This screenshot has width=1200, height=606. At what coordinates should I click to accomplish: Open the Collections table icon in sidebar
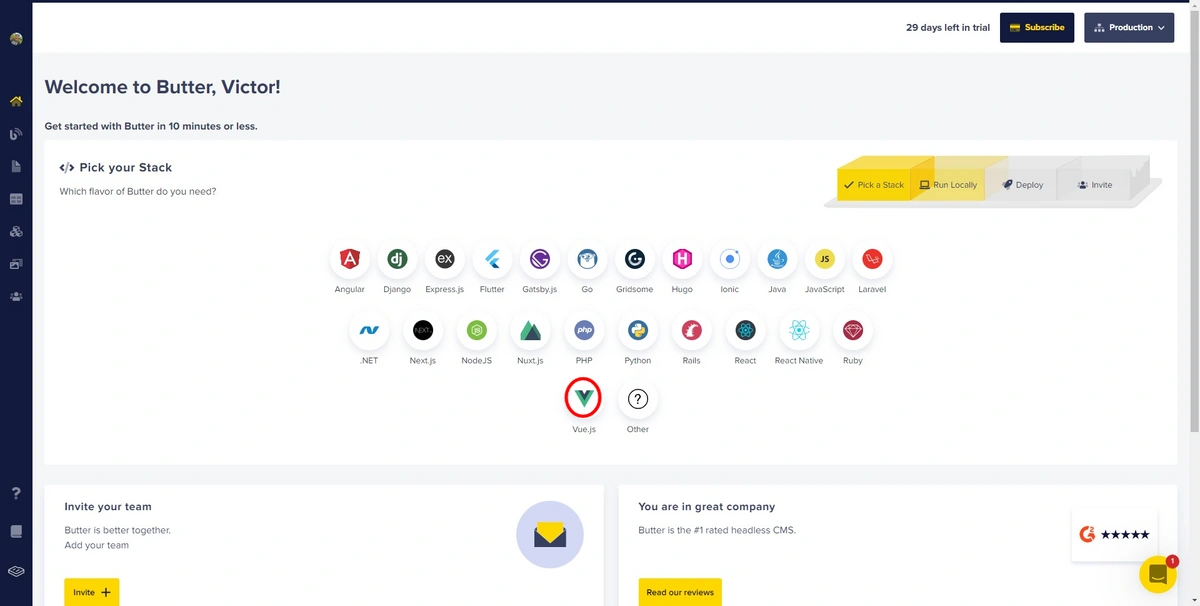click(16, 199)
